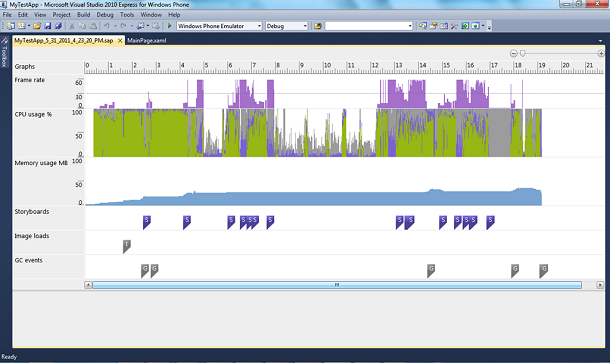Click the Copy toolbar icon
This screenshot has width=610, height=363.
point(82,26)
